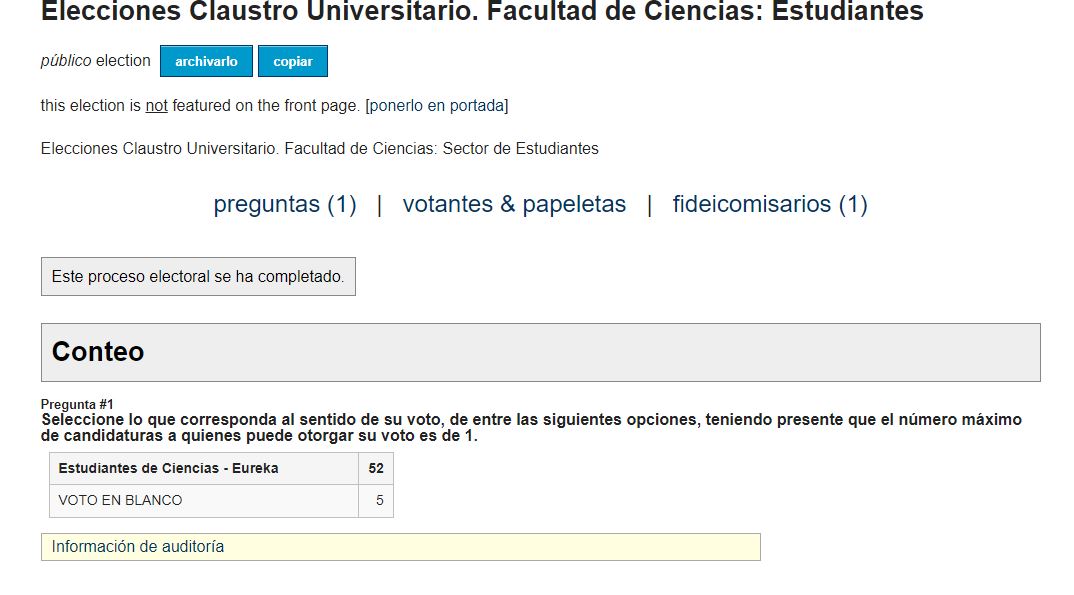Image resolution: width=1074 pixels, height=595 pixels.
Task: Click the Seleccione lo que corresponda question text
Action: pos(531,427)
